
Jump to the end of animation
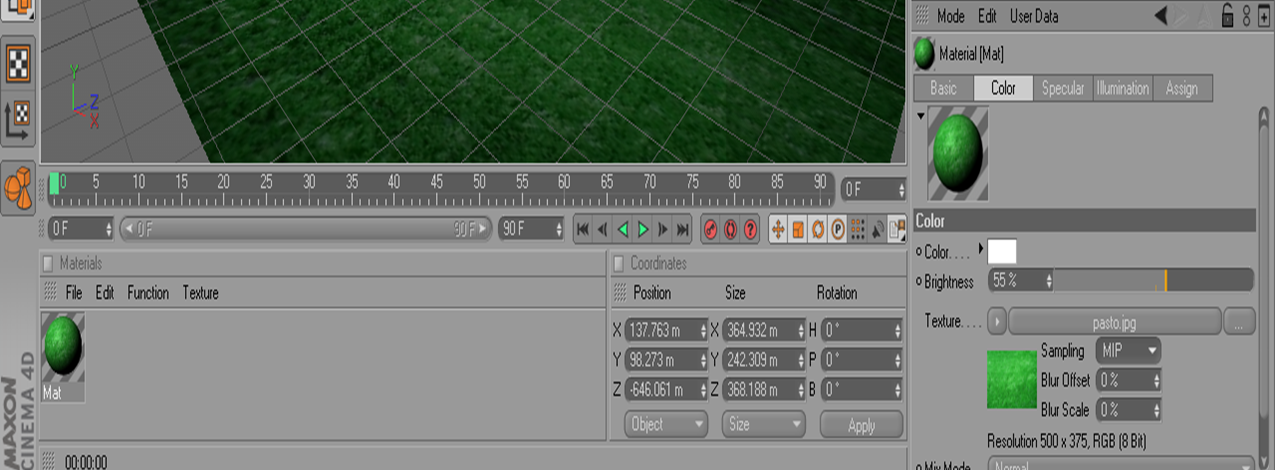tap(683, 229)
